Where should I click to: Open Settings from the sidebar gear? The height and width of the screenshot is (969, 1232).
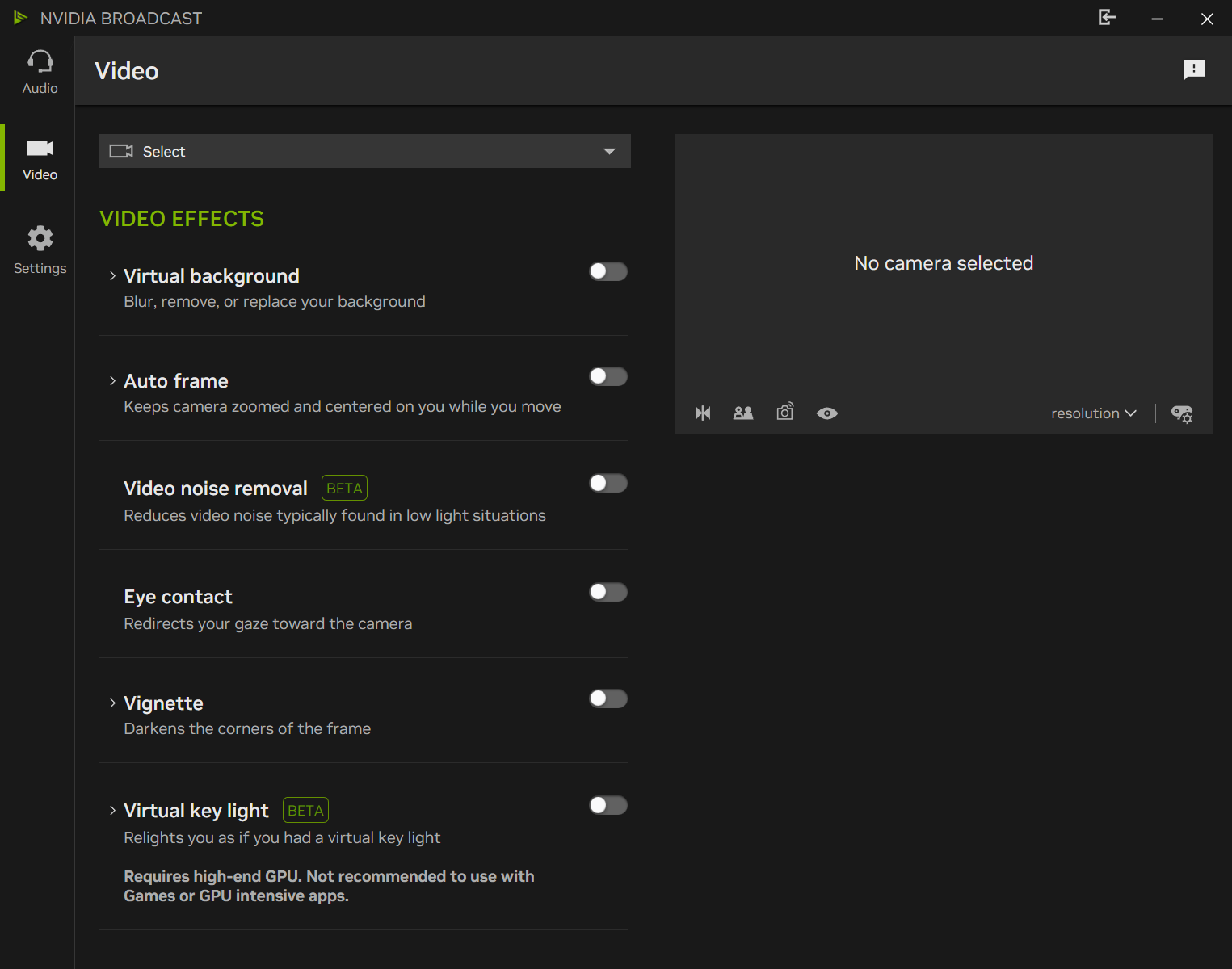click(x=40, y=250)
